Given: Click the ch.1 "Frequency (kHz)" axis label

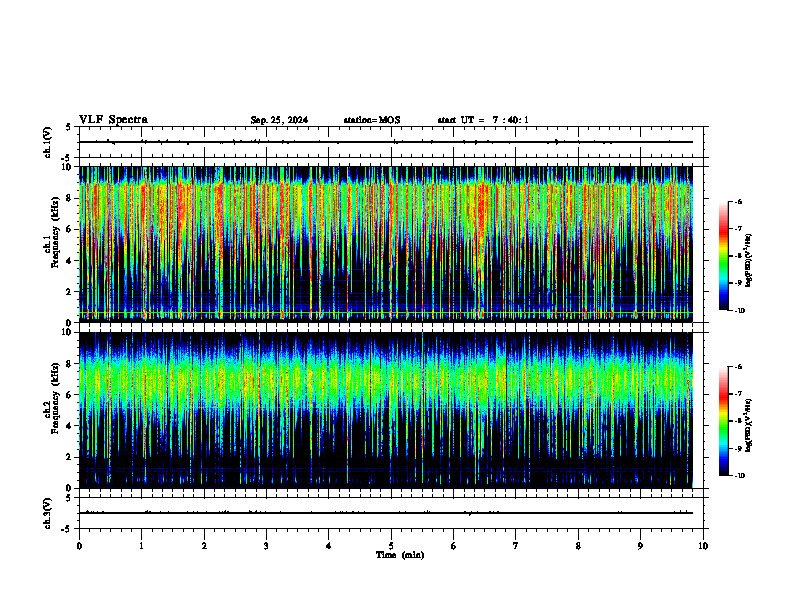Looking at the screenshot, I should click(56, 232).
